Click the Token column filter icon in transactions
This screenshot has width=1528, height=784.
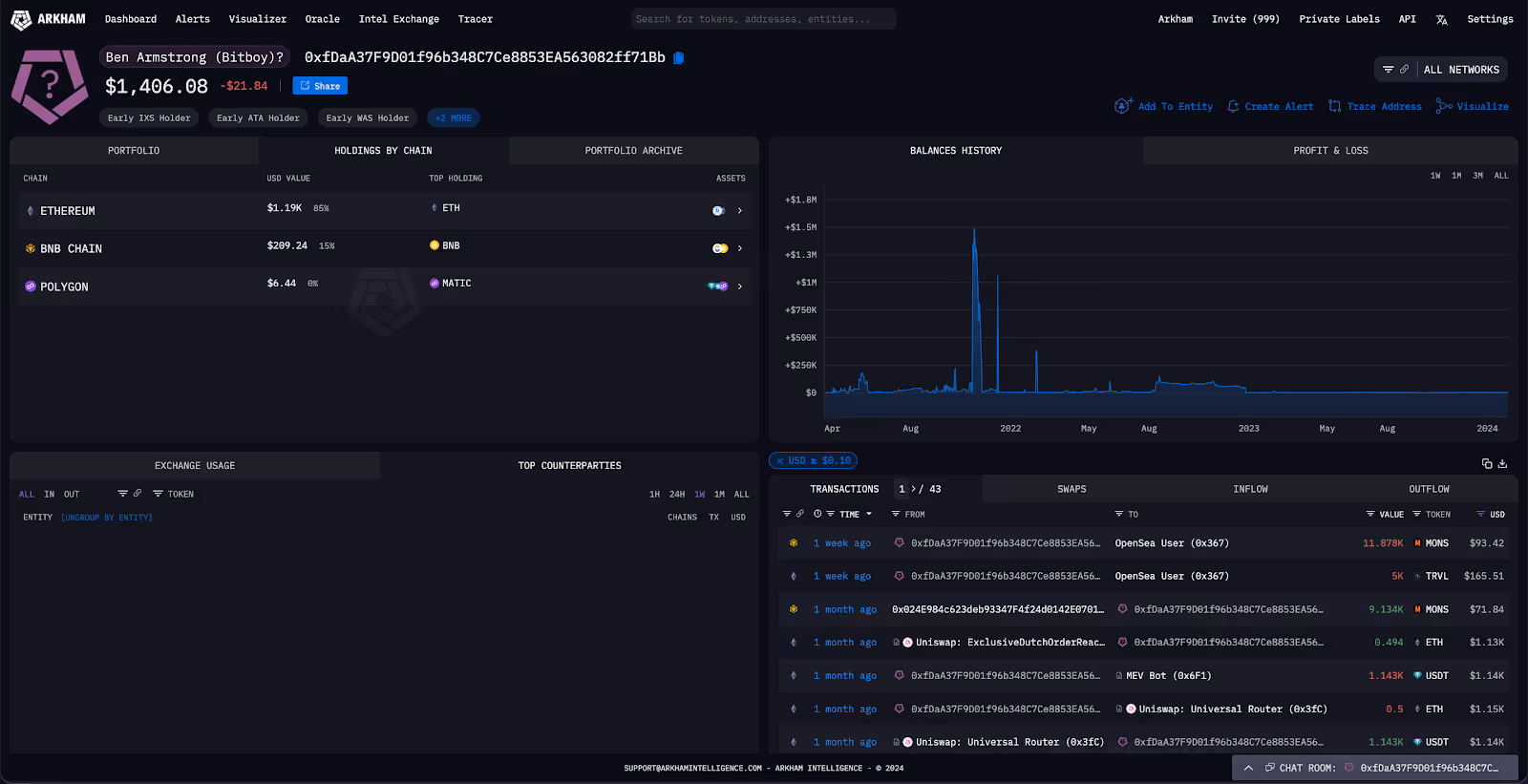pos(1417,514)
